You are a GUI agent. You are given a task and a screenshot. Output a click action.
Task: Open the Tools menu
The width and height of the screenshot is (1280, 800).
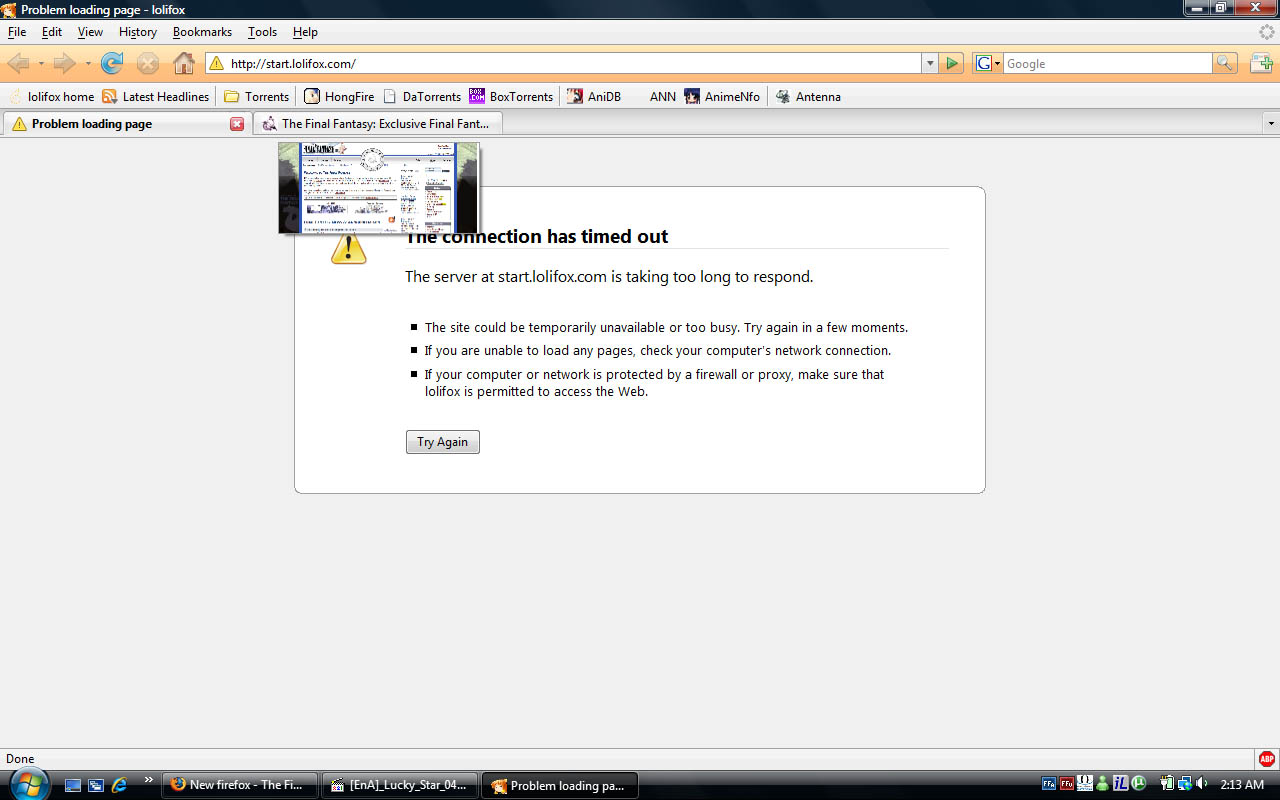(x=262, y=32)
